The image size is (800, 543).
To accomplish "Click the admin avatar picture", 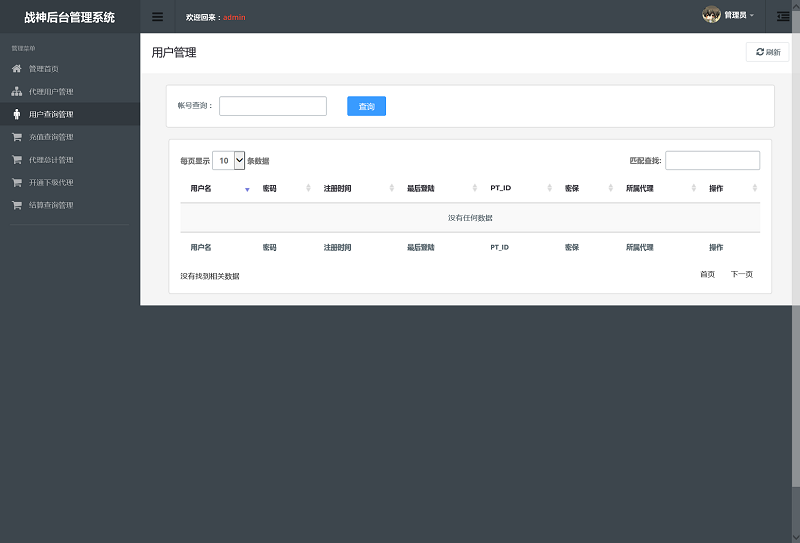I will pos(711,15).
